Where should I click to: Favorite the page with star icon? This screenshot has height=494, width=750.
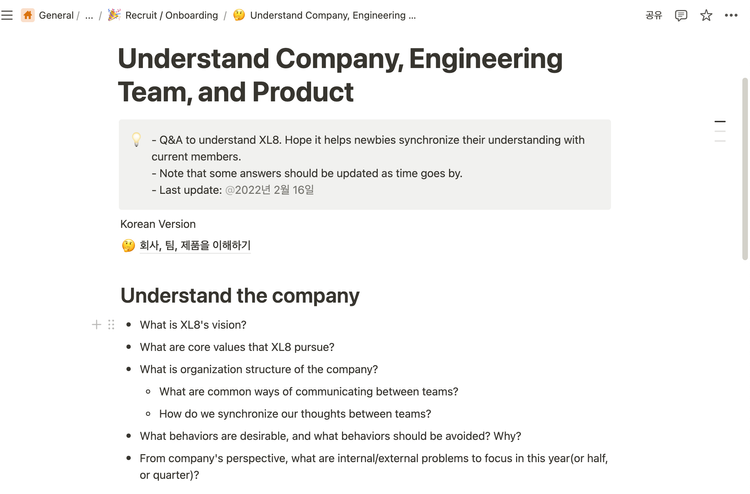coord(706,15)
